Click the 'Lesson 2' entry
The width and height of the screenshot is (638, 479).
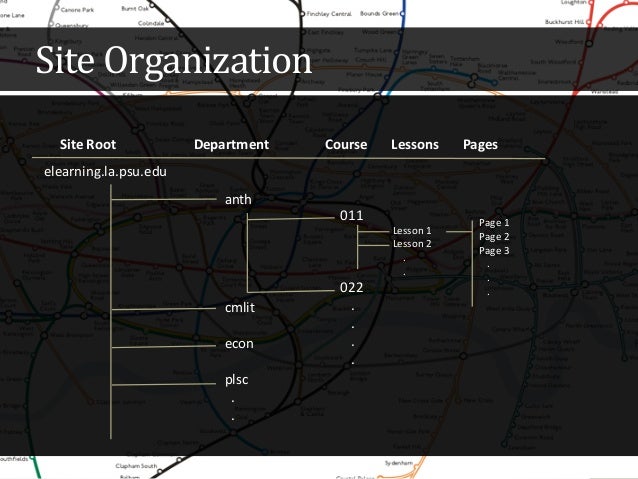click(412, 244)
